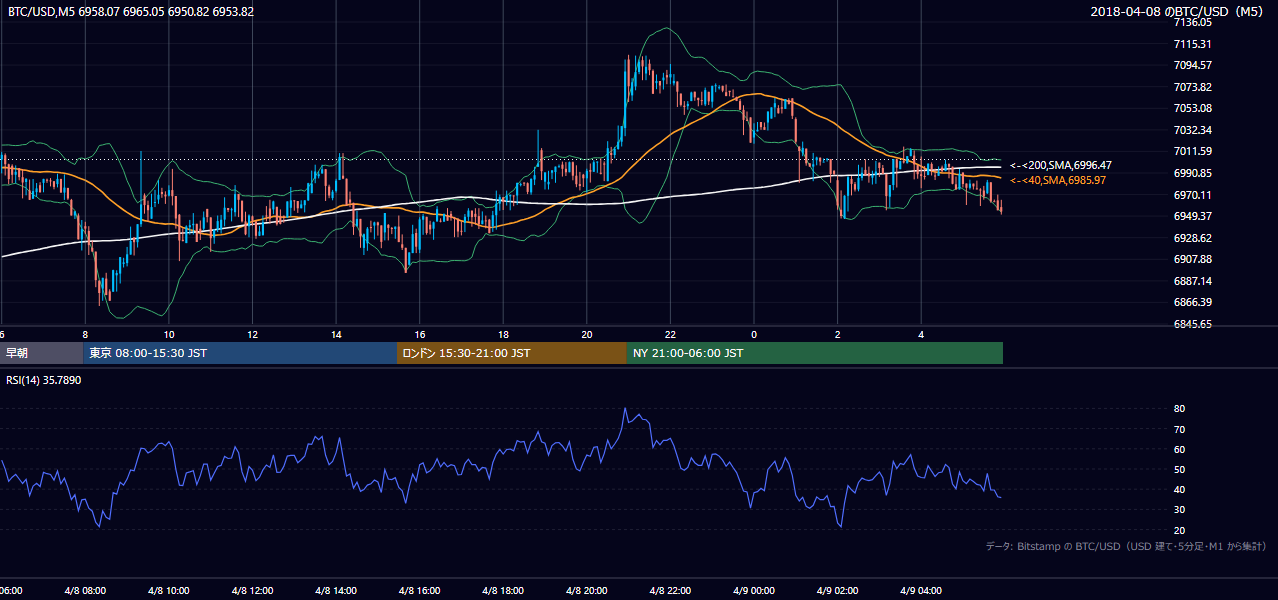1278x600 pixels.
Task: Click price axis value 7011.59
Action: coord(1193,151)
